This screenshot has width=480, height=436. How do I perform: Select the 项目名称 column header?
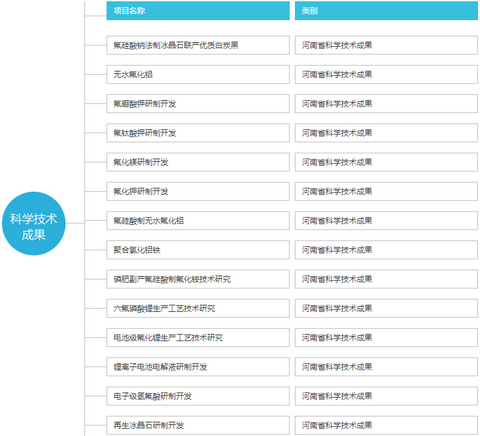[x=198, y=11]
